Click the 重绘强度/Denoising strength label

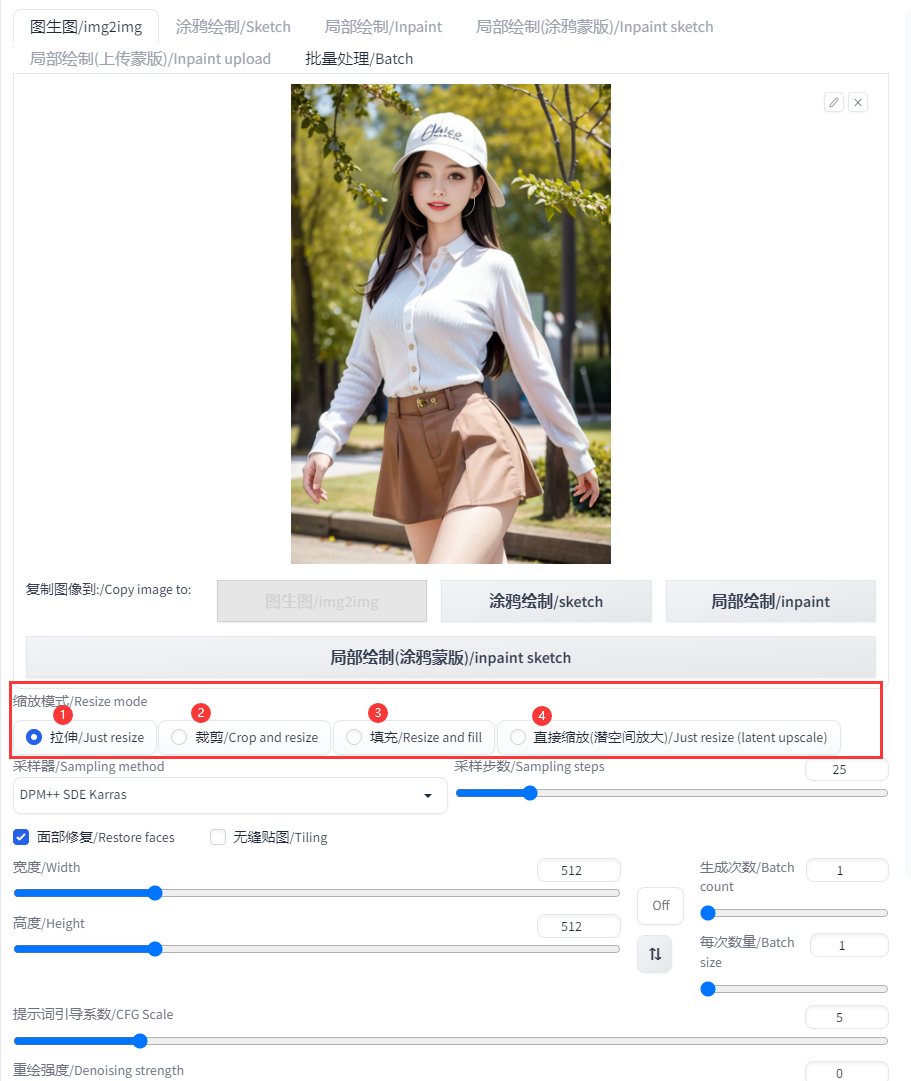point(99,1070)
